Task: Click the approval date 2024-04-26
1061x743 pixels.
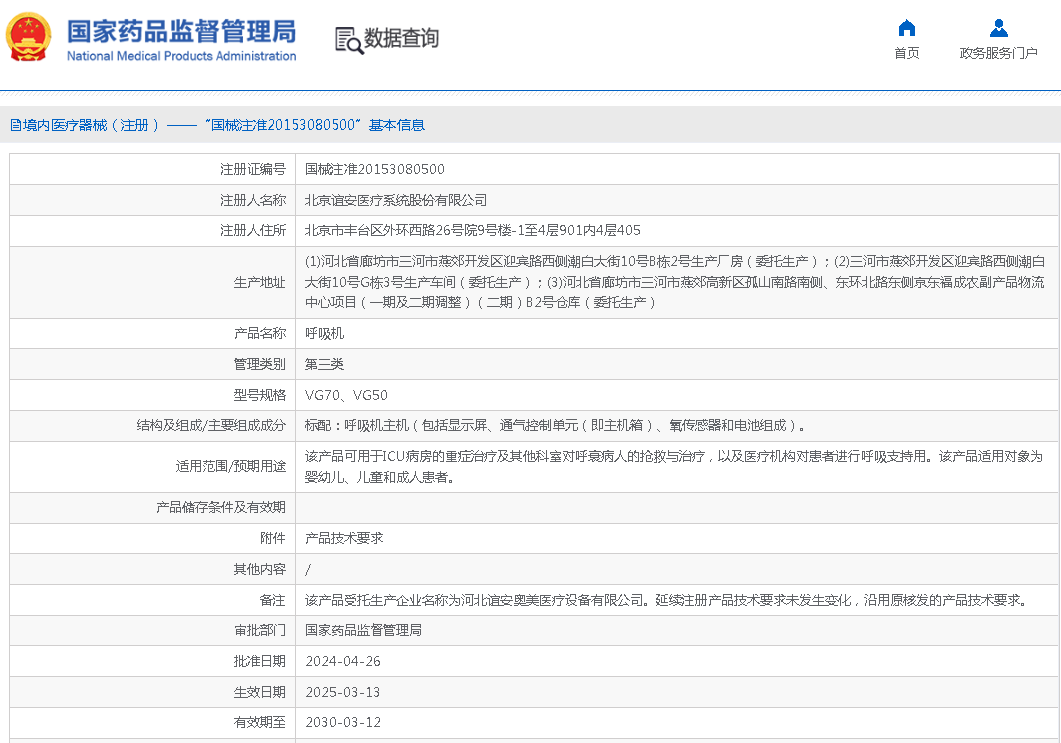Action: click(x=343, y=661)
